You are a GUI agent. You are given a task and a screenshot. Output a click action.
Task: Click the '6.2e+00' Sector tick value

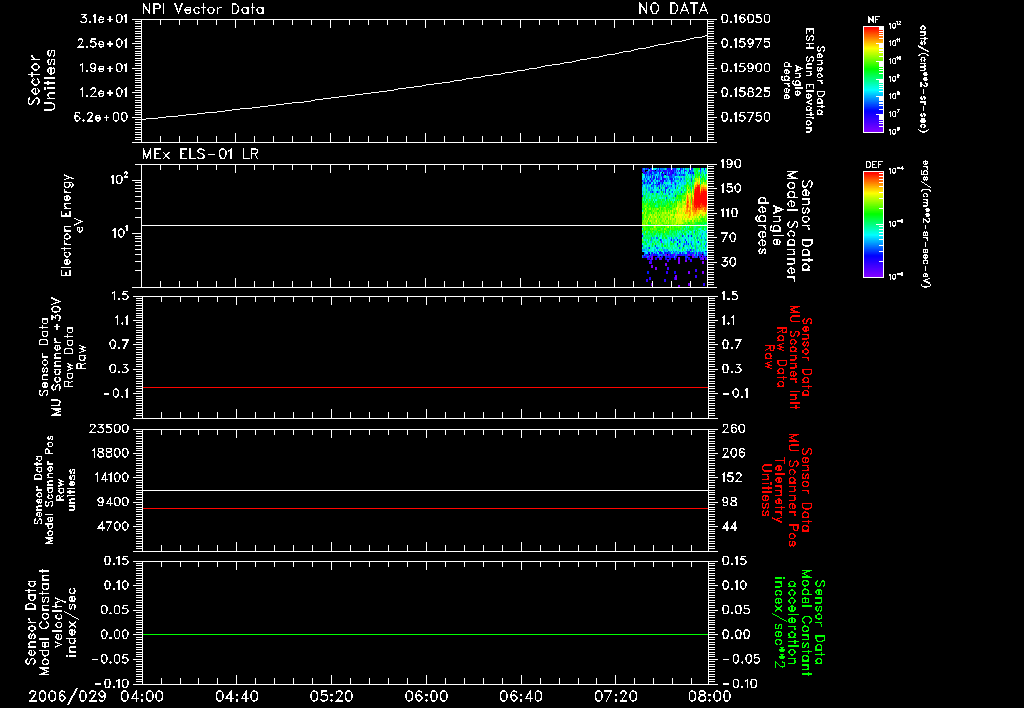pyautogui.click(x=103, y=118)
